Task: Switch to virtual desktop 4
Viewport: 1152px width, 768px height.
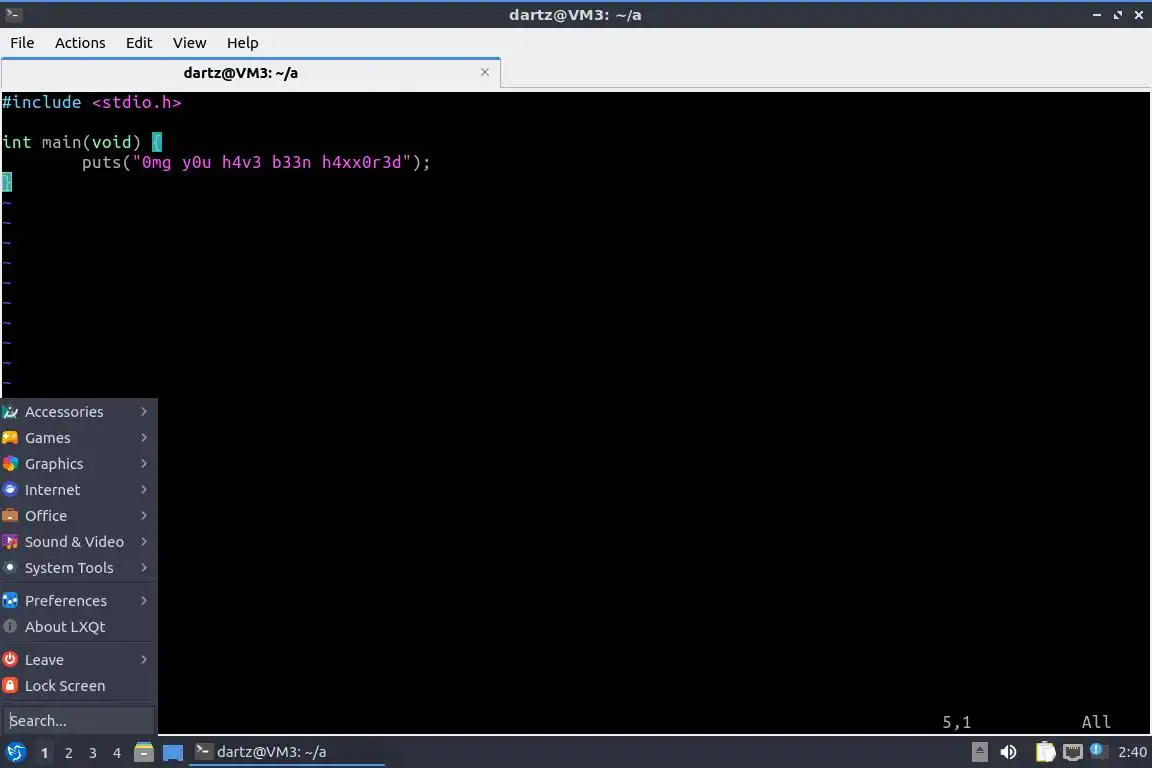Action: 117,753
